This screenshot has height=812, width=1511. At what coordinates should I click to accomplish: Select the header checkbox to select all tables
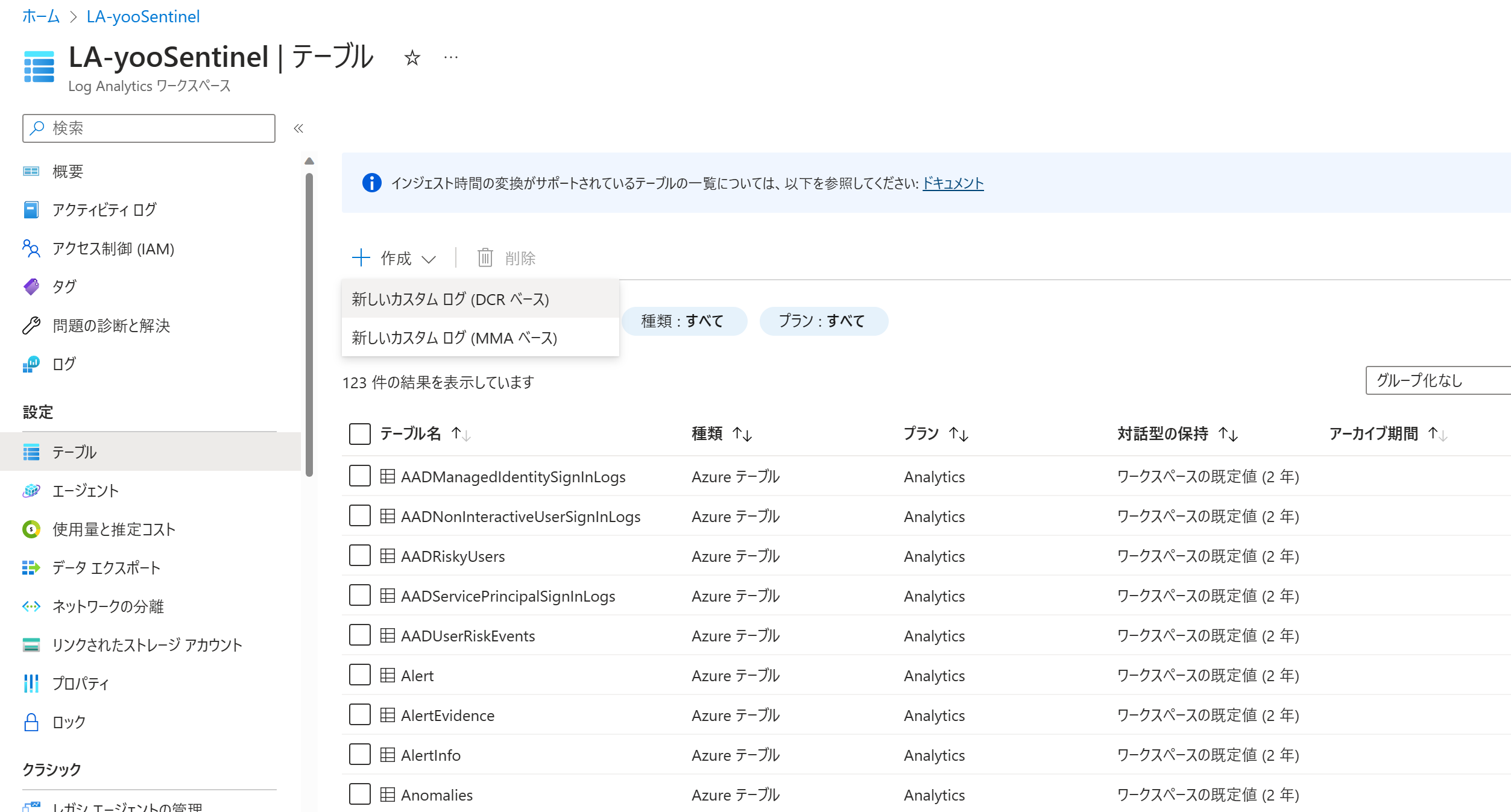click(x=359, y=433)
